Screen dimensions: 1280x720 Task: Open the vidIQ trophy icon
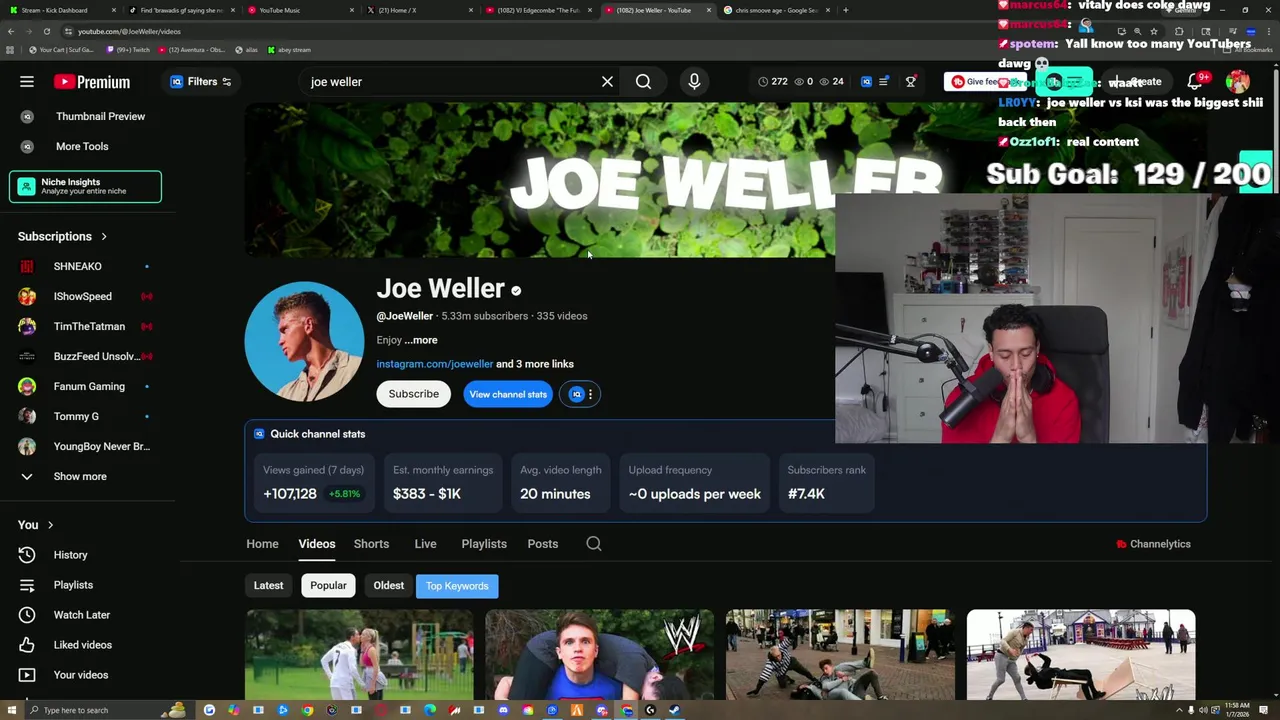[910, 82]
